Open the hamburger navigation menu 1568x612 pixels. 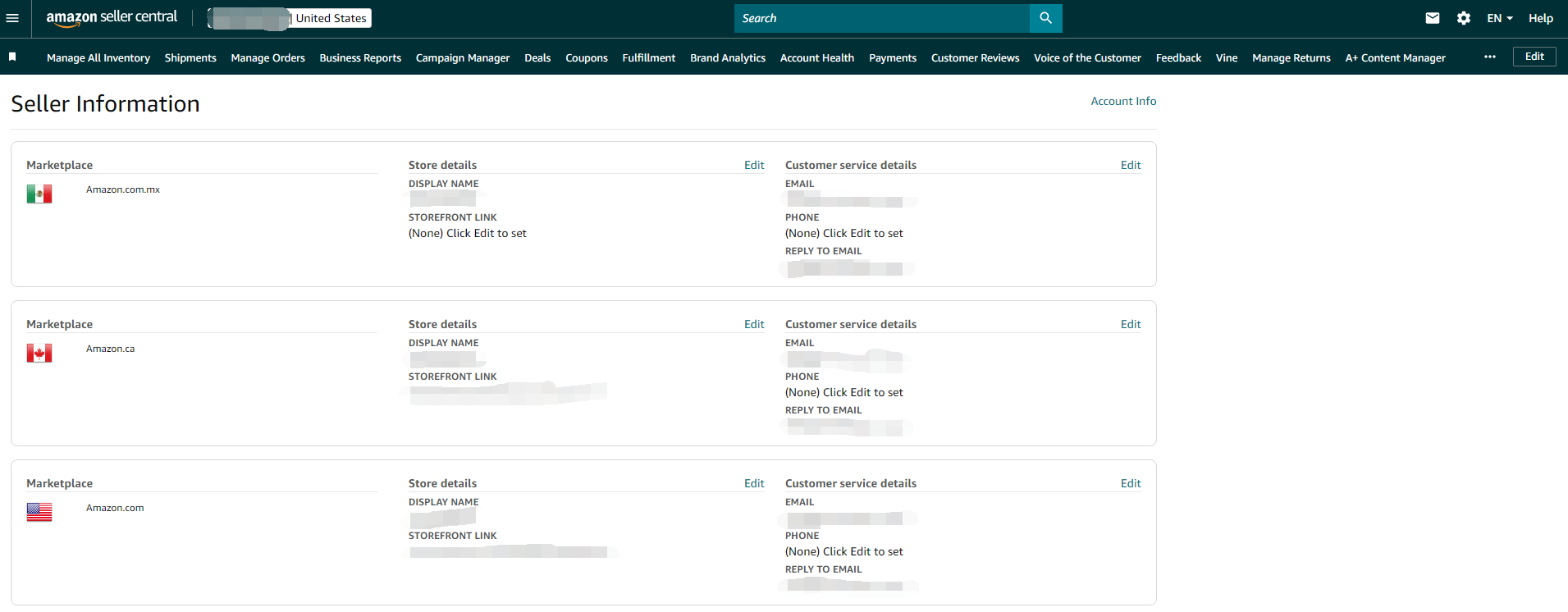12,18
